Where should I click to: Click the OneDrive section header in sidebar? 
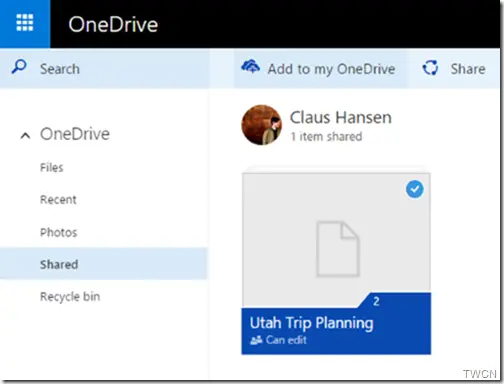coord(75,134)
